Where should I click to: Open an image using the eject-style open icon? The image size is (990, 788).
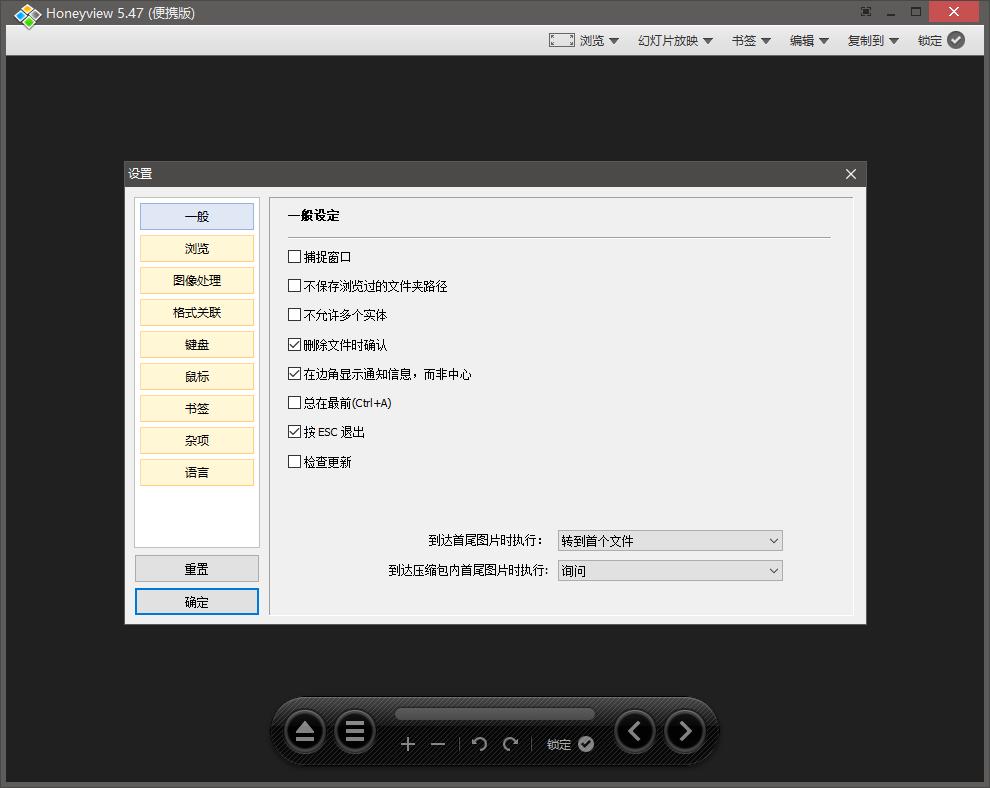[304, 732]
